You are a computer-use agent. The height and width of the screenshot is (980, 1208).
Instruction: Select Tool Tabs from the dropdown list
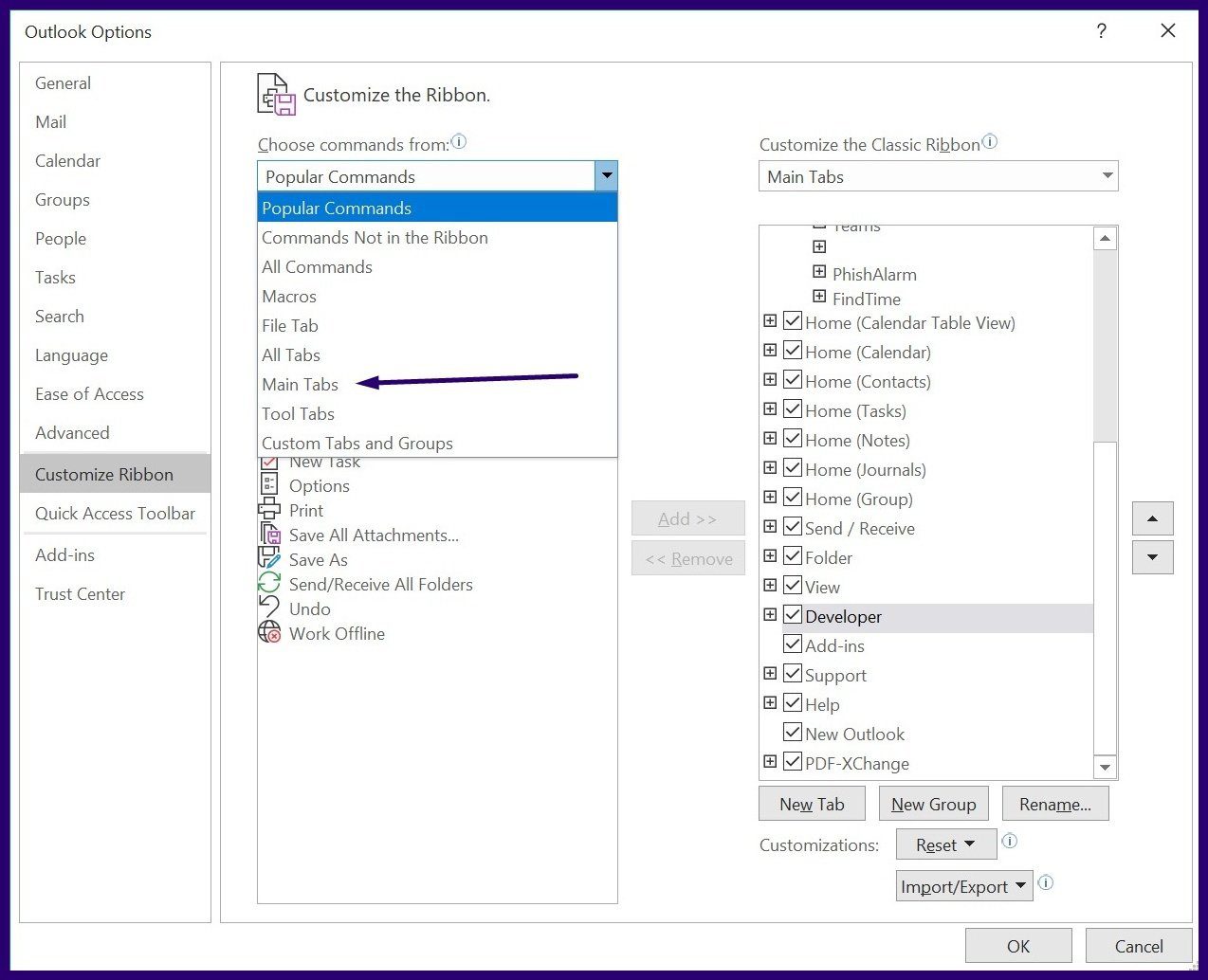(x=298, y=413)
